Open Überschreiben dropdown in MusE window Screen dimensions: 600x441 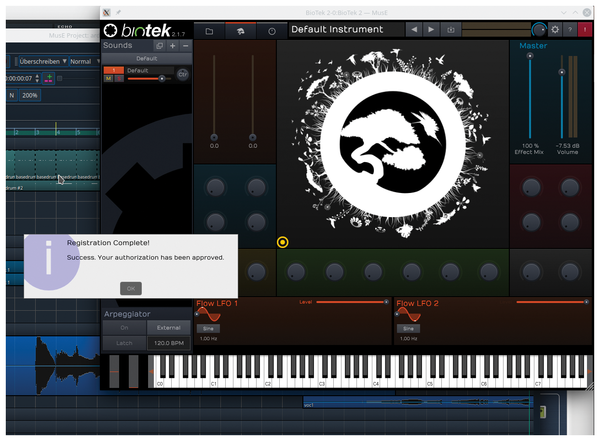click(x=43, y=61)
